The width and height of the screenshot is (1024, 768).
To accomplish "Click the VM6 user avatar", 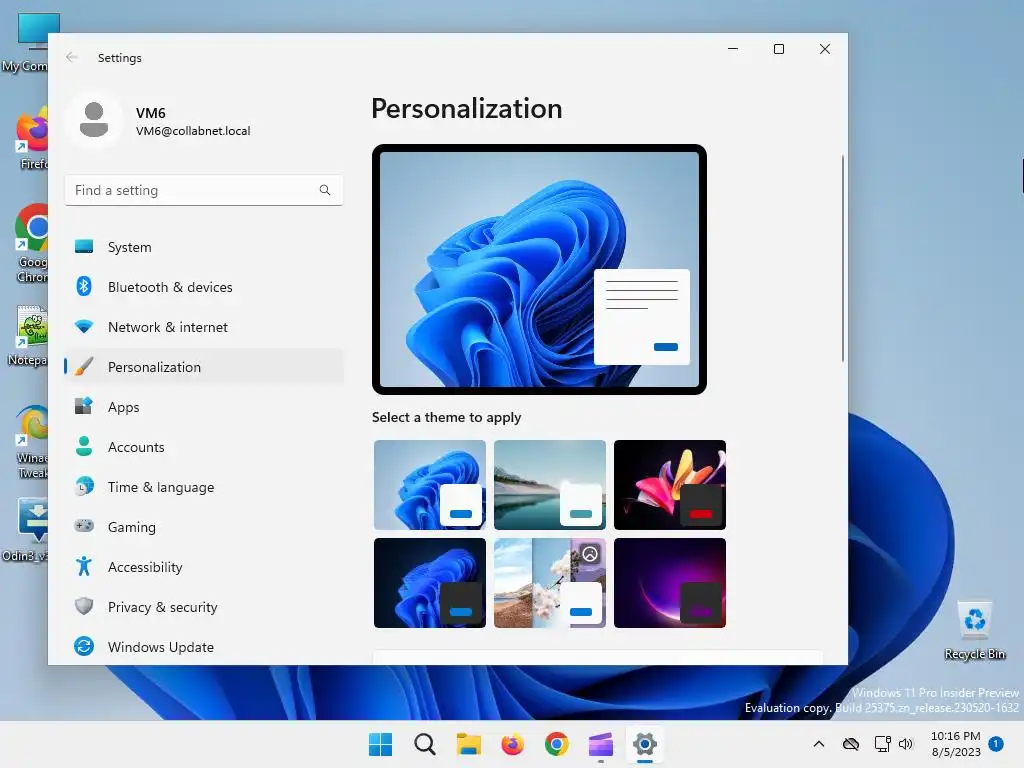I will coord(94,120).
